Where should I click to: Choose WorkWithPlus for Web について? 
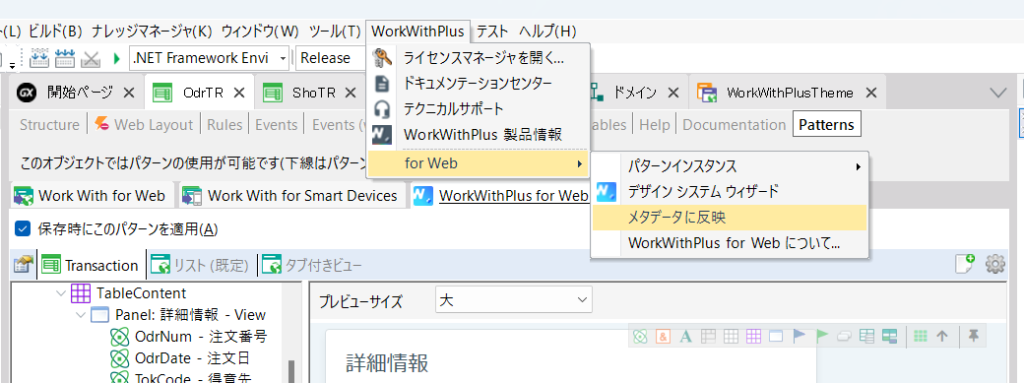point(729,243)
